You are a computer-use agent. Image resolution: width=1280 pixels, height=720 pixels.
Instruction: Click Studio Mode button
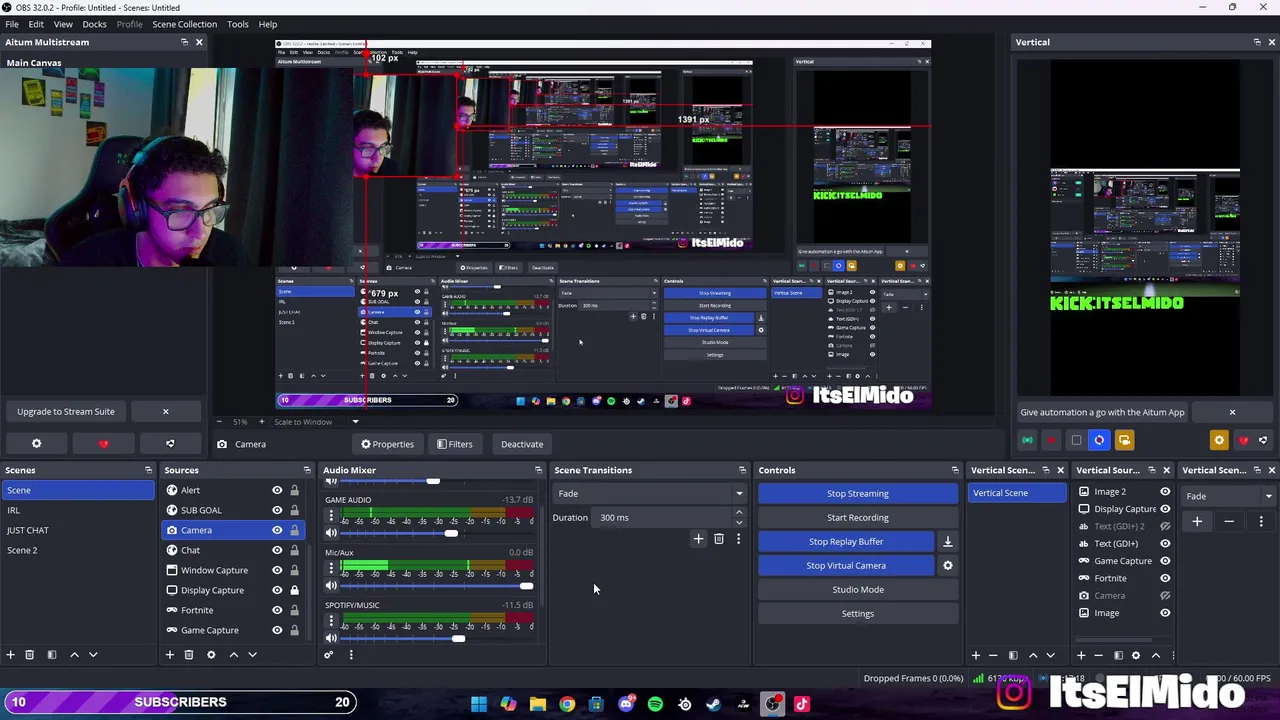857,590
